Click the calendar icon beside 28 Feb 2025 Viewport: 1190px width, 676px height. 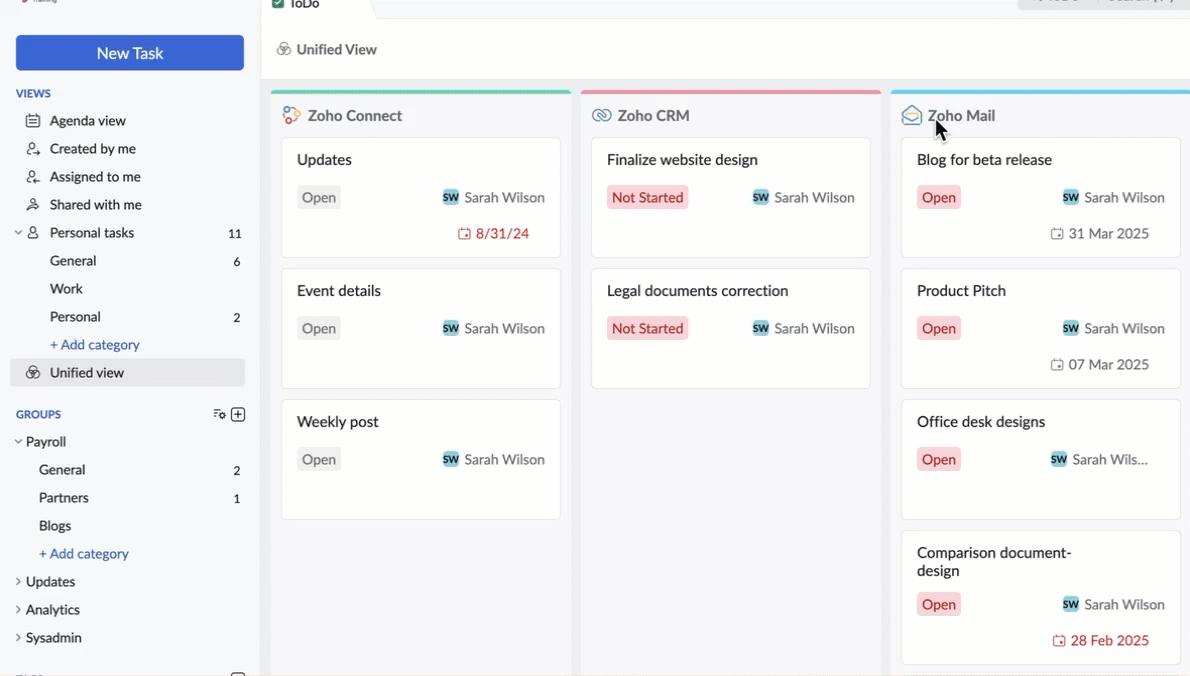(1059, 641)
